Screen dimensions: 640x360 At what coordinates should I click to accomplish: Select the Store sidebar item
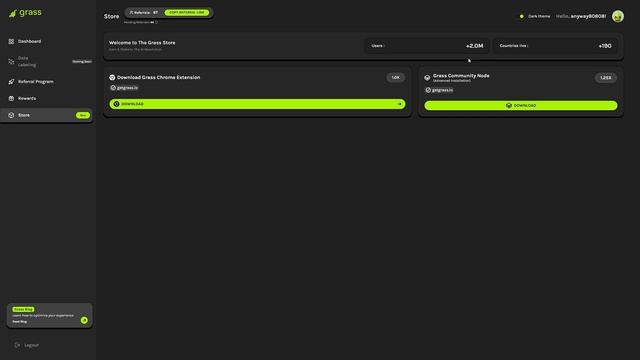(48, 115)
